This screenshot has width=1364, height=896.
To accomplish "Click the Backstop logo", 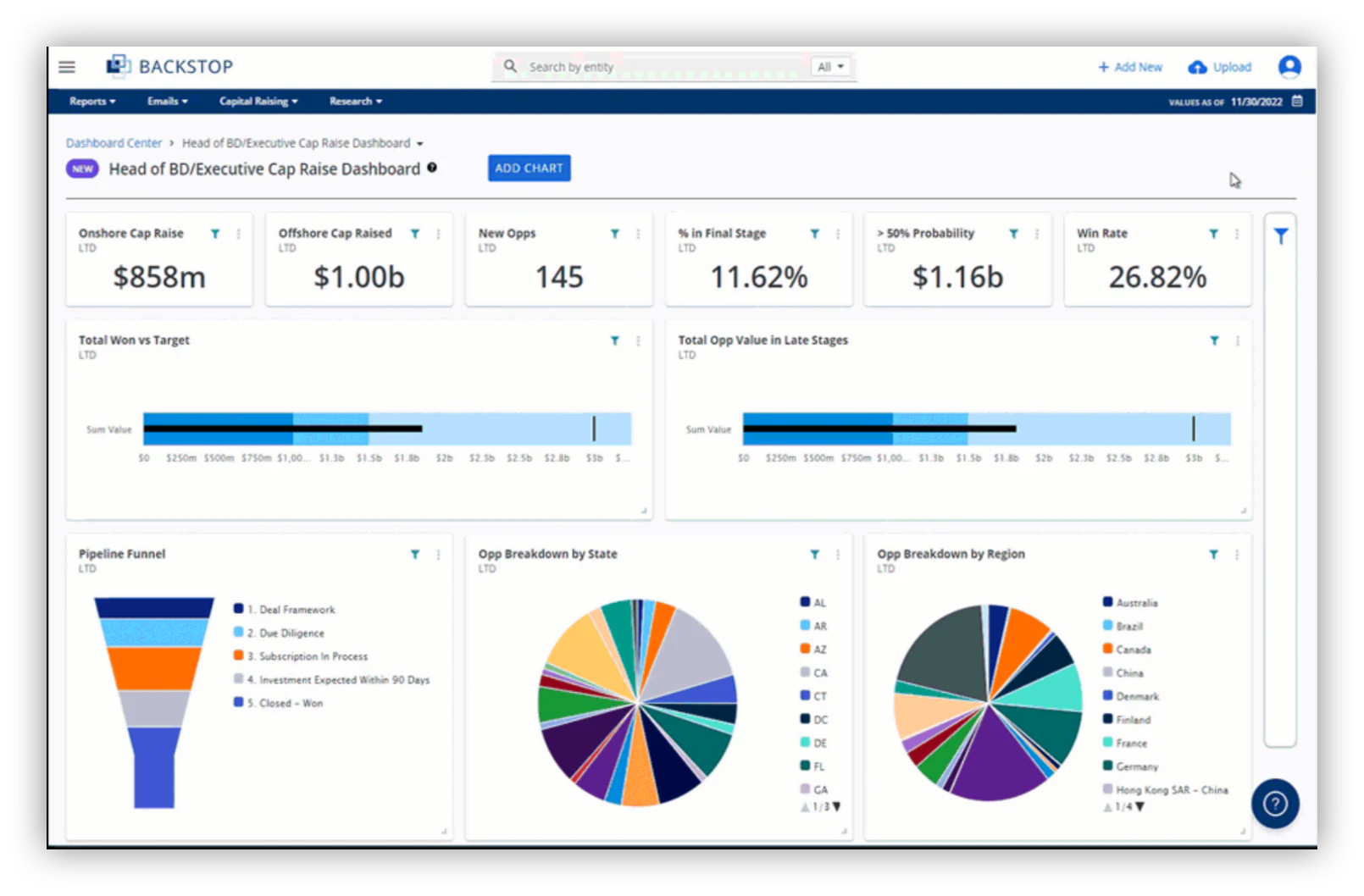I will point(169,66).
